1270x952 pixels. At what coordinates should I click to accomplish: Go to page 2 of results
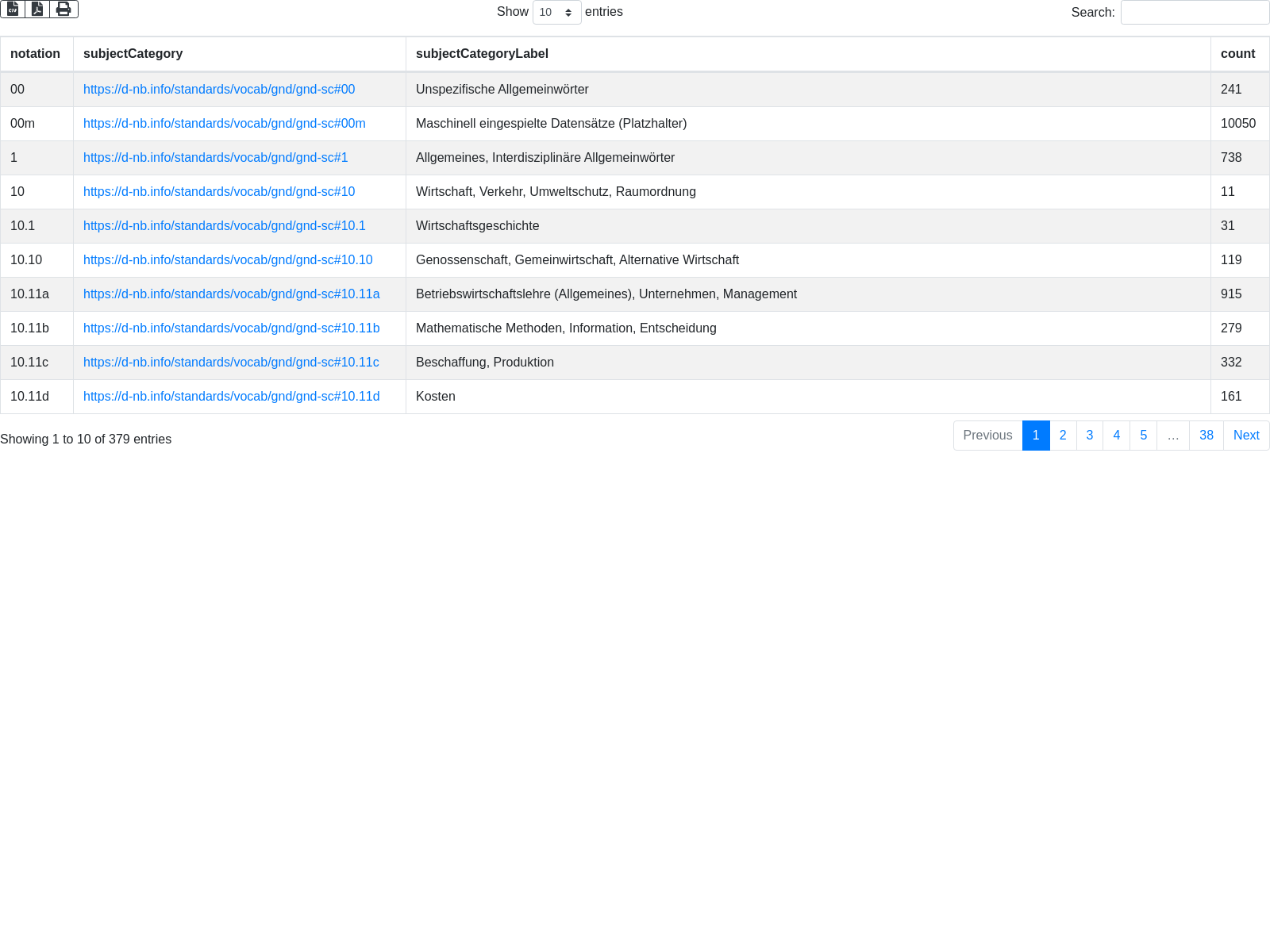(1063, 436)
